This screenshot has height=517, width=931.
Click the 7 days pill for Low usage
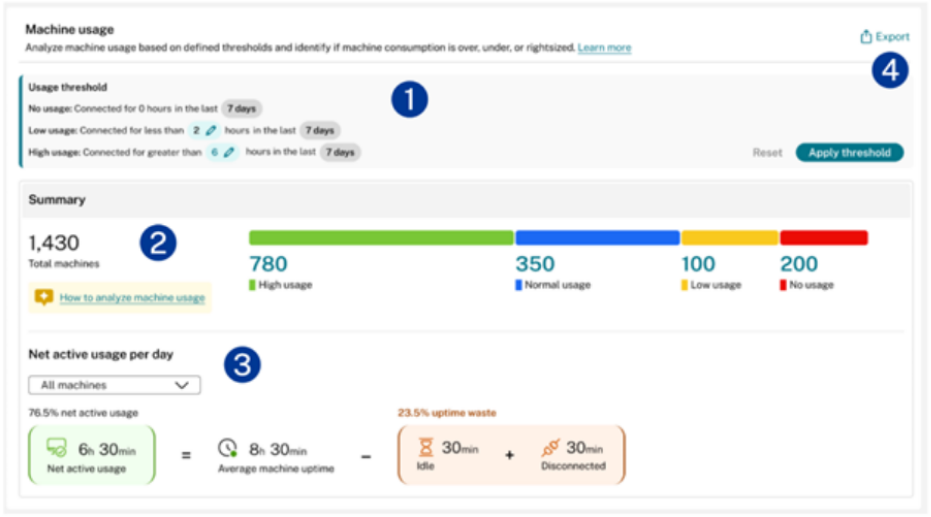click(x=319, y=130)
